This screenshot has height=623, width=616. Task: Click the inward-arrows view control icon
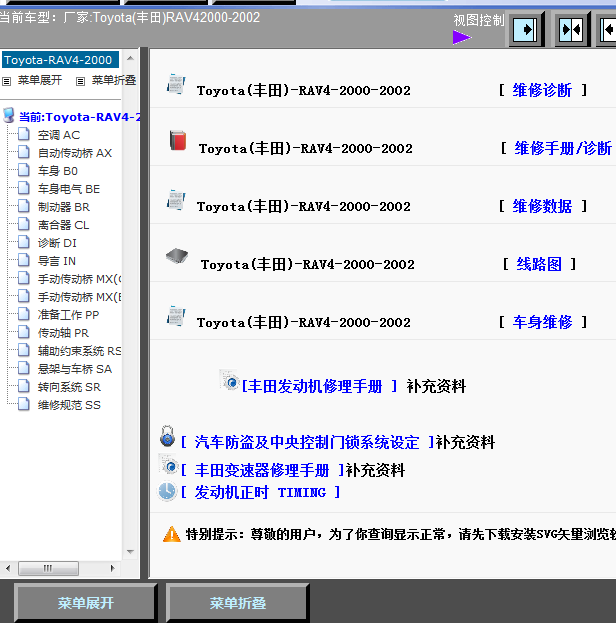point(572,30)
